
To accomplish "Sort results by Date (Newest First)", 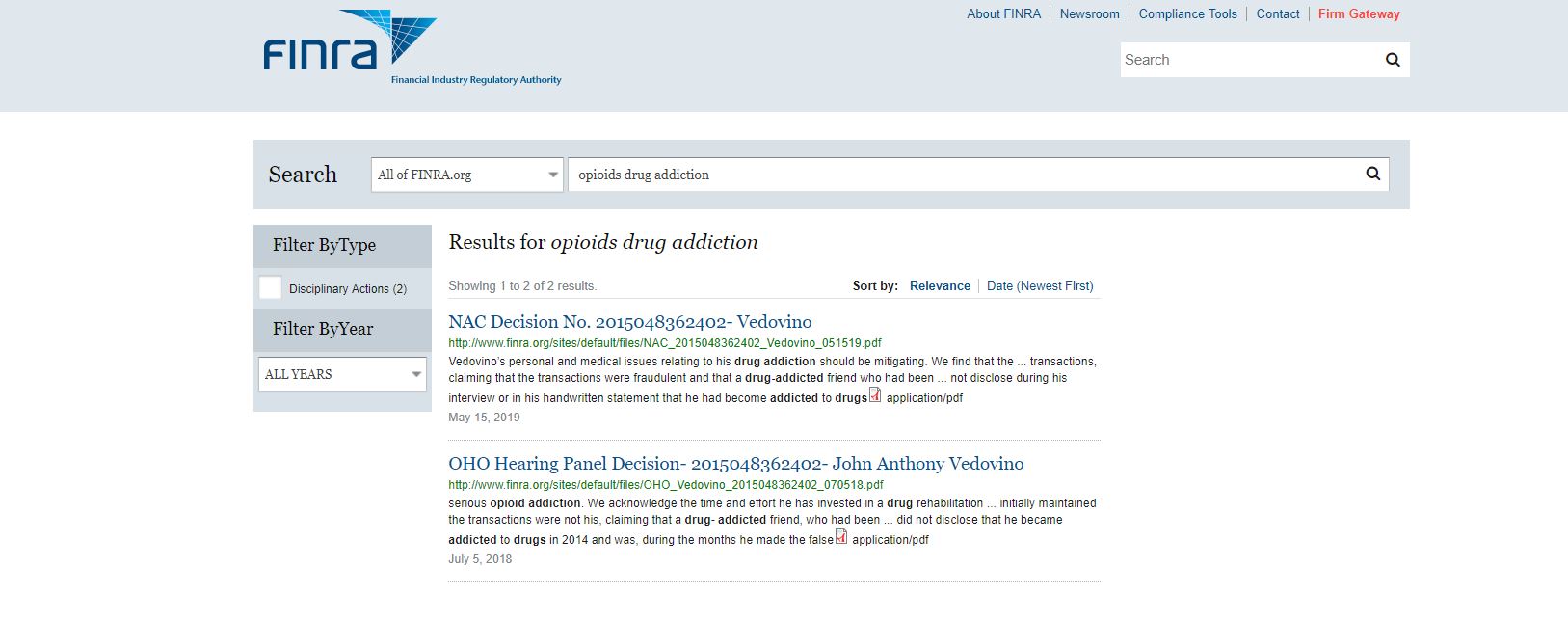I will (1040, 285).
